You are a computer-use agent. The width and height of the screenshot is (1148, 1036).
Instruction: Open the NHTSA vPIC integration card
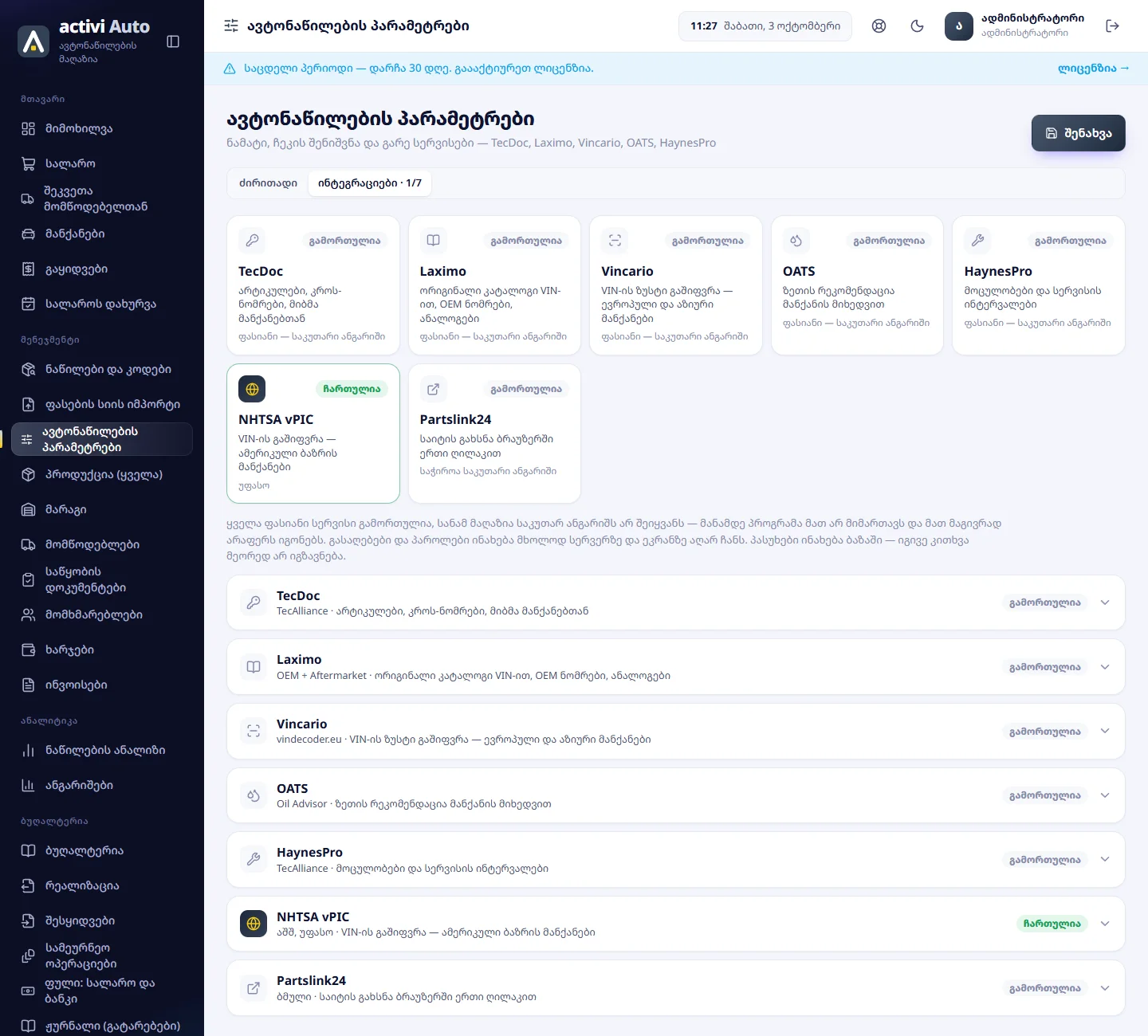[313, 434]
